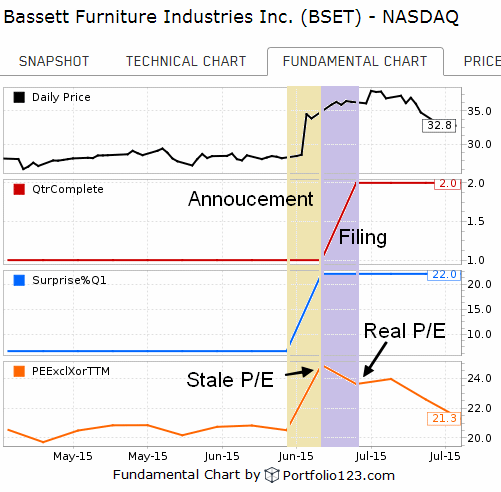The width and height of the screenshot is (501, 492).
Task: Click the orange PEExclXorTTM legend swatch
Action: coord(19,371)
